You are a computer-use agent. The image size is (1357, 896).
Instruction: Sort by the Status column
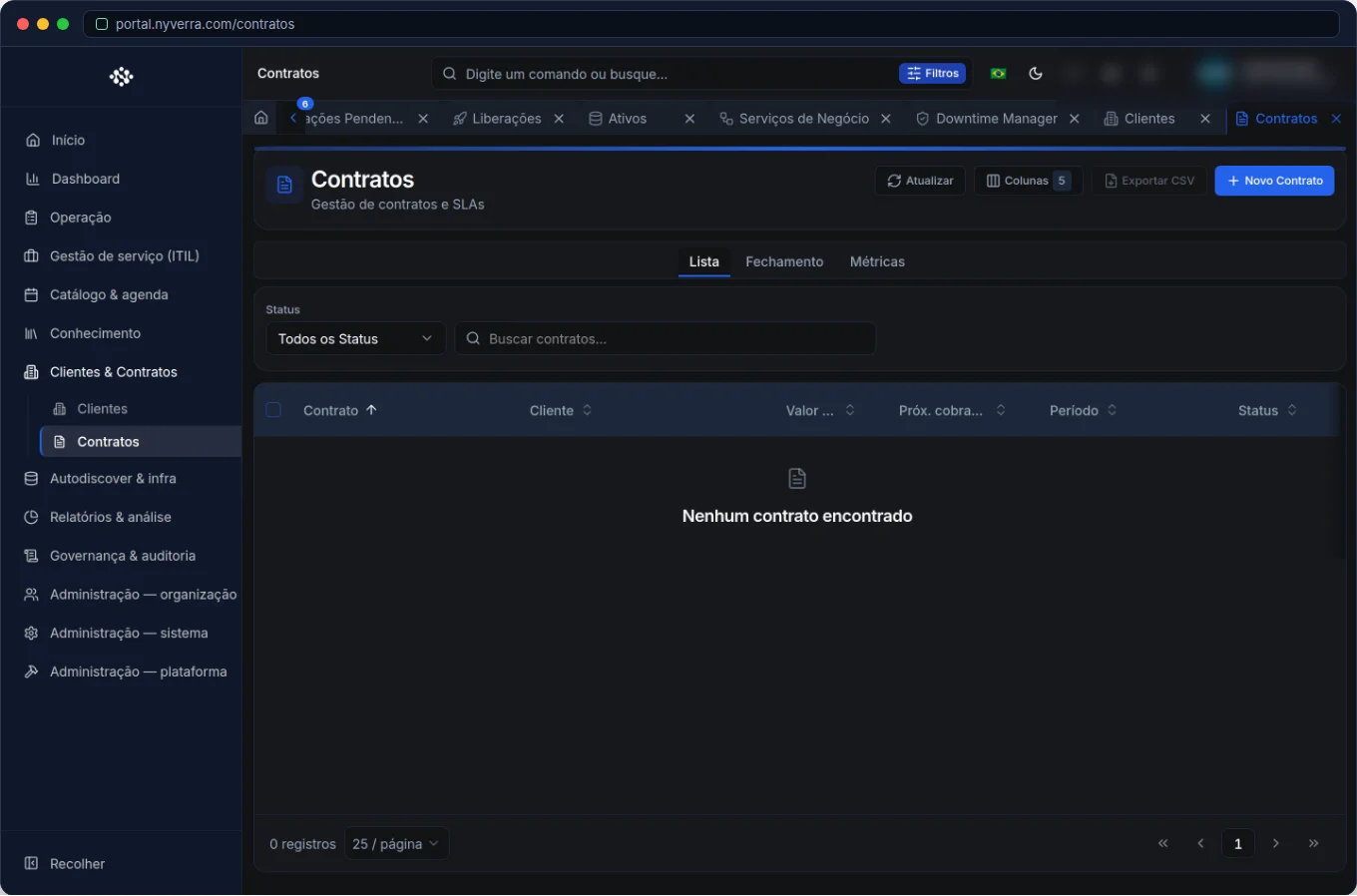pos(1267,410)
